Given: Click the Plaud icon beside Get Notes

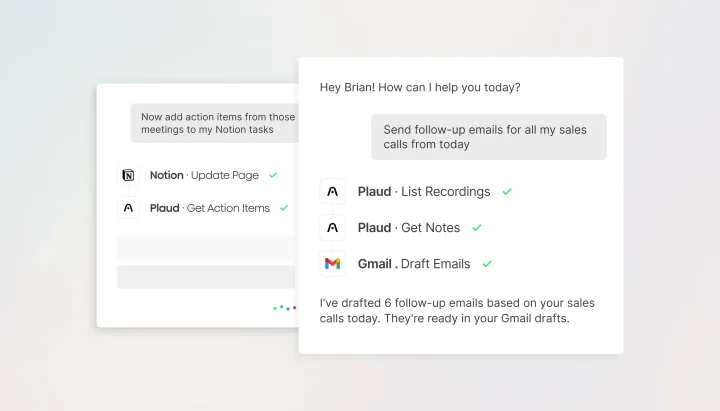Looking at the screenshot, I should [x=332, y=228].
